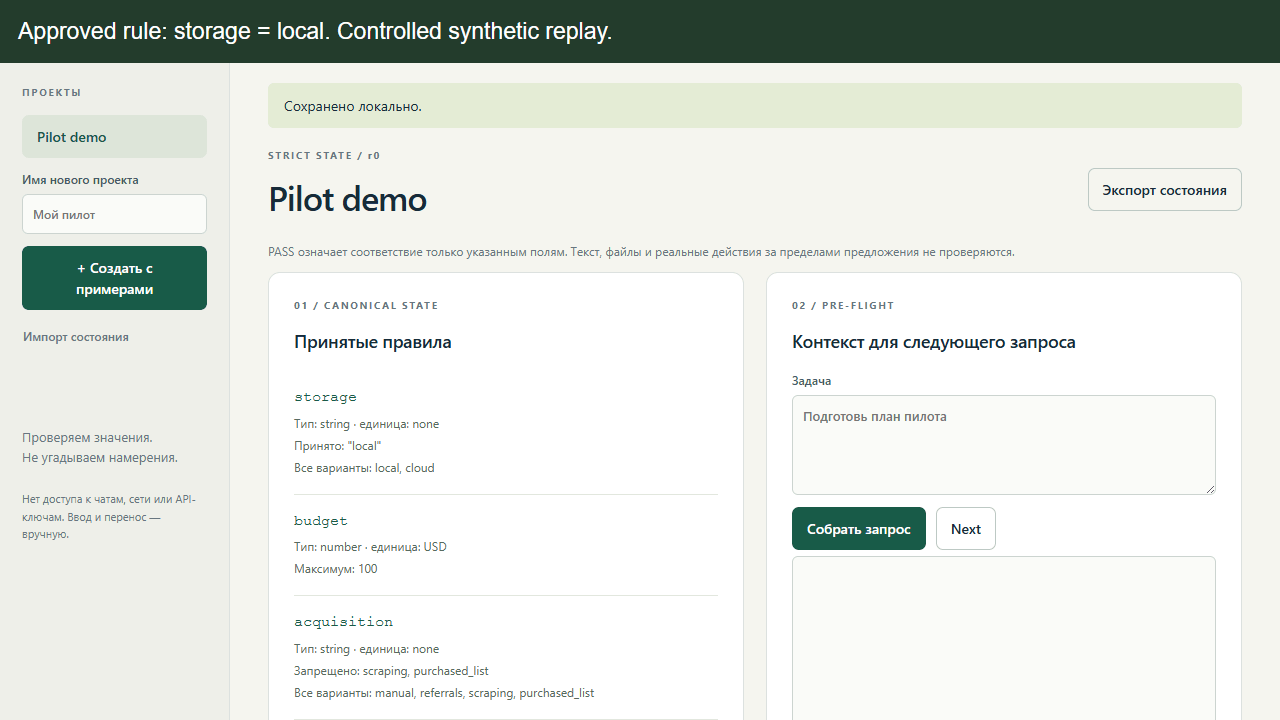
Task: Select the acquisition rule name
Action: point(343,622)
